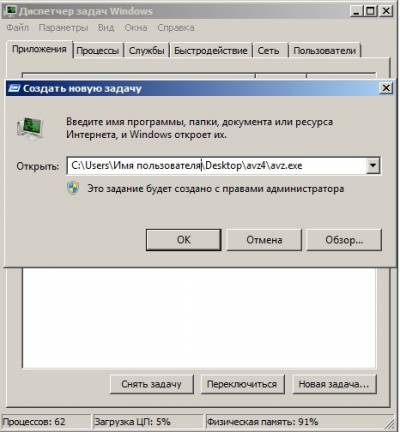400x432 pixels.
Task: Switch to the Службы tab
Action: (147, 51)
